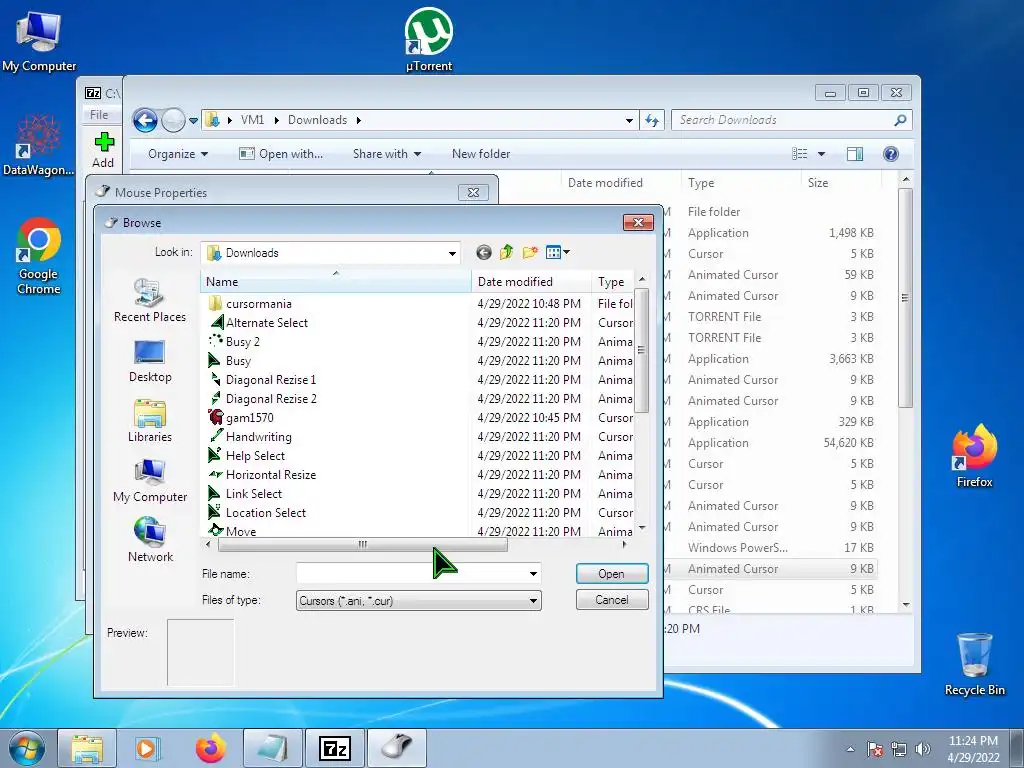This screenshot has width=1024, height=768.
Task: Open Explorer change view options dropdown arrow
Action: coord(822,154)
